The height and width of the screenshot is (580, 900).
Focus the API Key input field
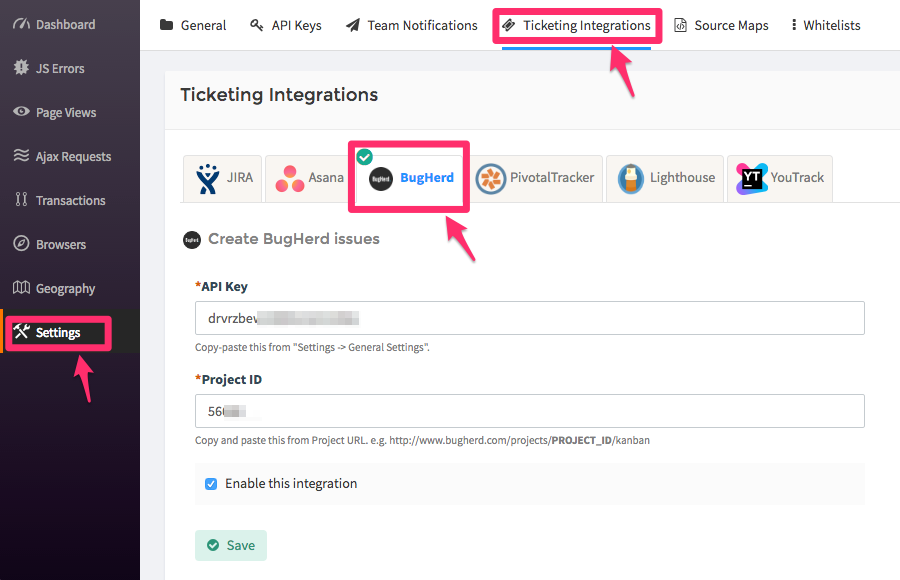[530, 318]
